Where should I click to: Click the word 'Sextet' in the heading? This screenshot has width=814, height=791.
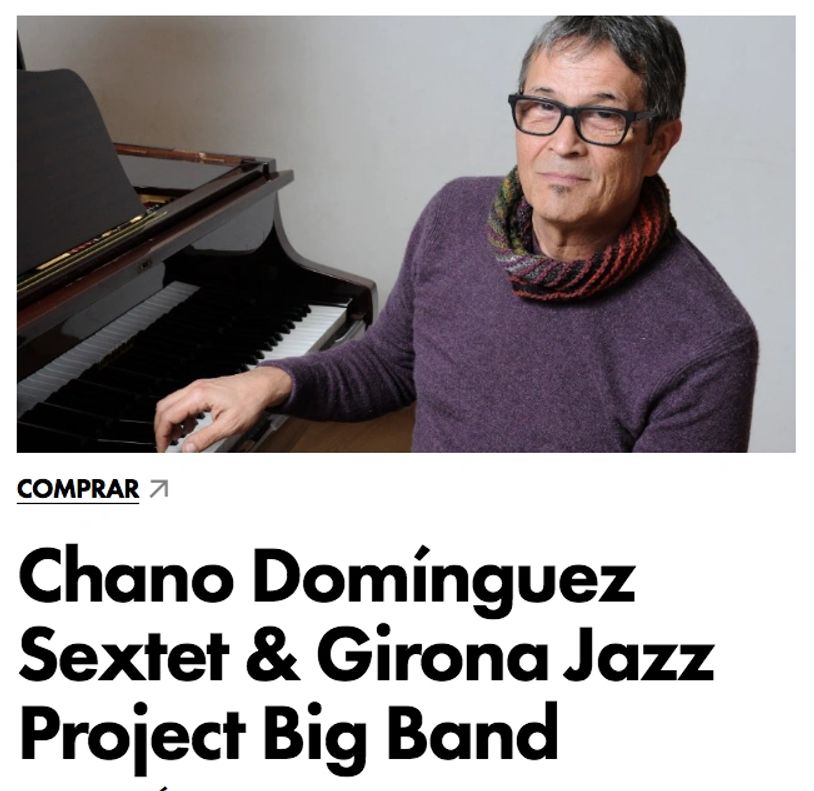point(124,655)
